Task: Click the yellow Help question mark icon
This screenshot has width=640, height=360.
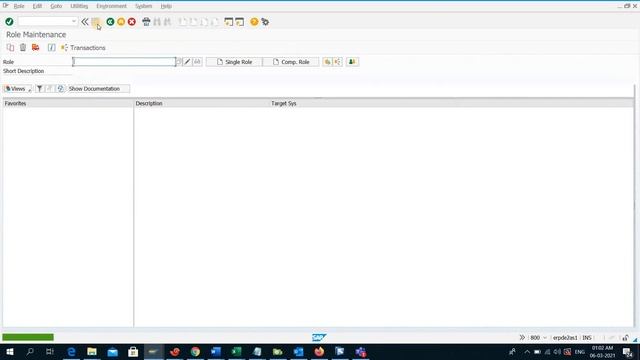Action: click(254, 22)
